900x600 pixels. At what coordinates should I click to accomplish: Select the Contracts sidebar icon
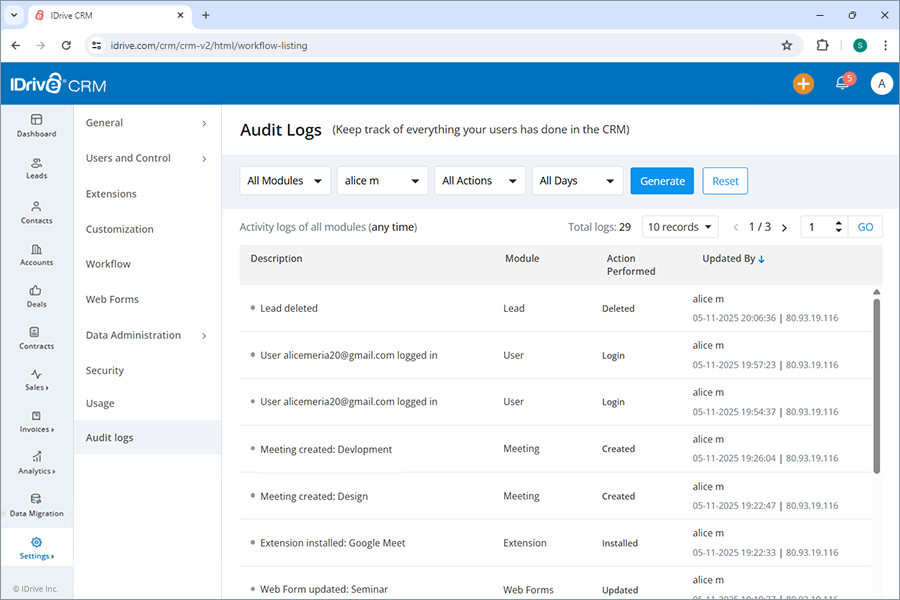click(36, 340)
